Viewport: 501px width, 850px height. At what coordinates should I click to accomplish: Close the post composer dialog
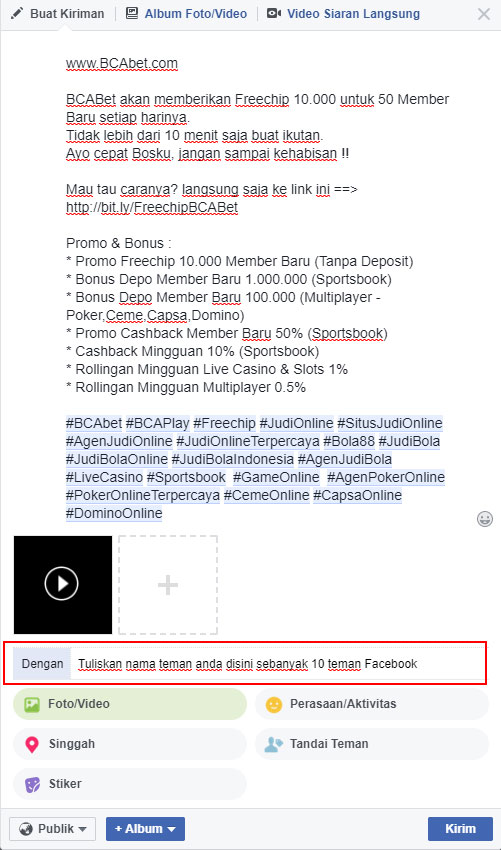(x=484, y=14)
